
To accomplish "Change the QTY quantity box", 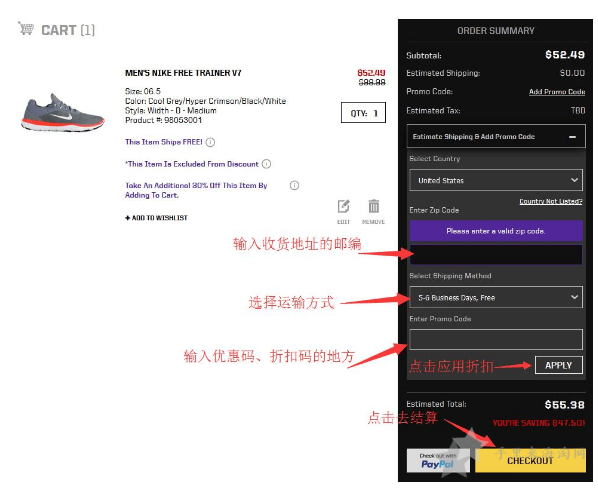I will click(363, 113).
